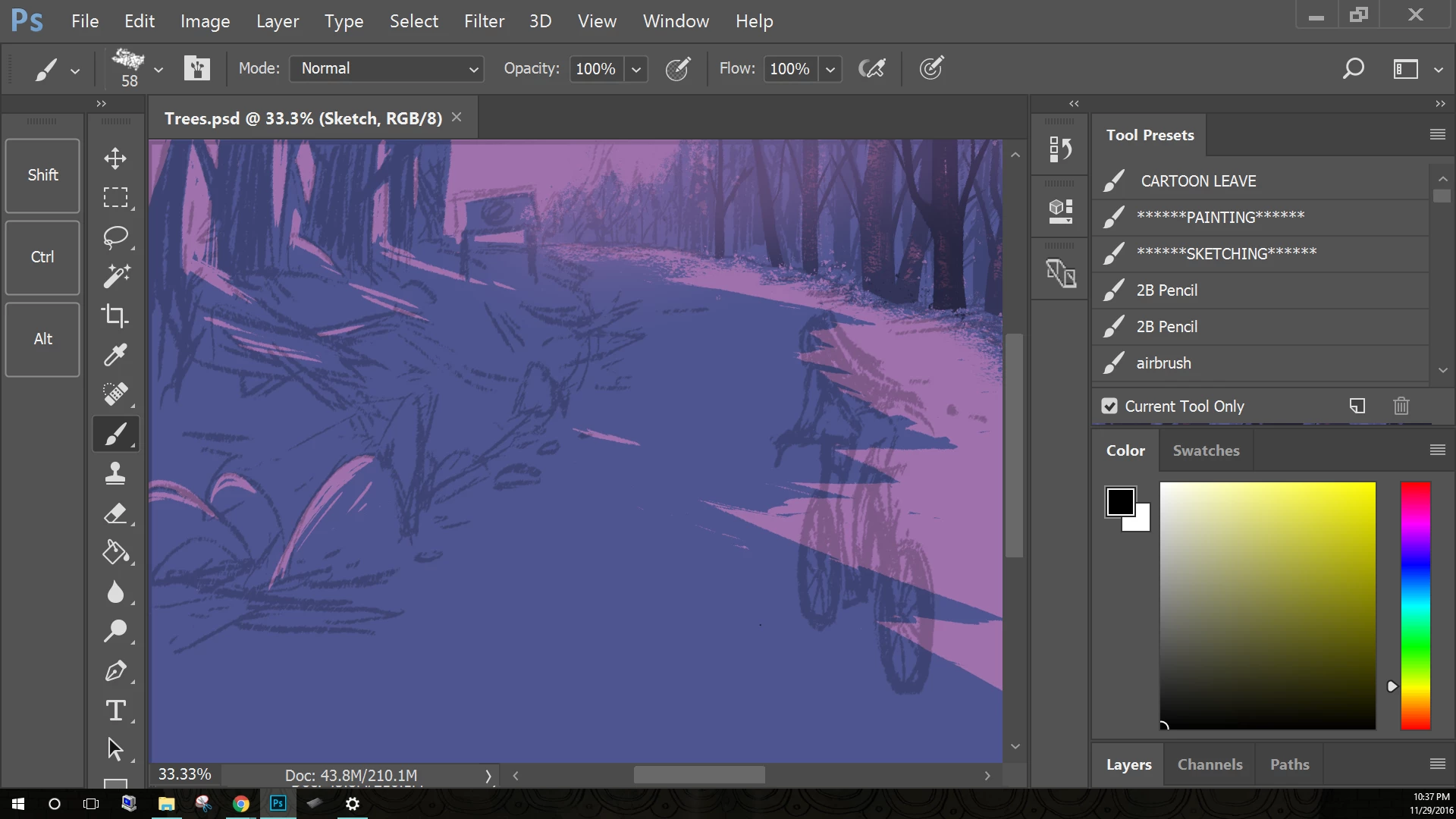Image resolution: width=1456 pixels, height=819 pixels.
Task: Open the blending Mode dropdown
Action: (x=387, y=68)
